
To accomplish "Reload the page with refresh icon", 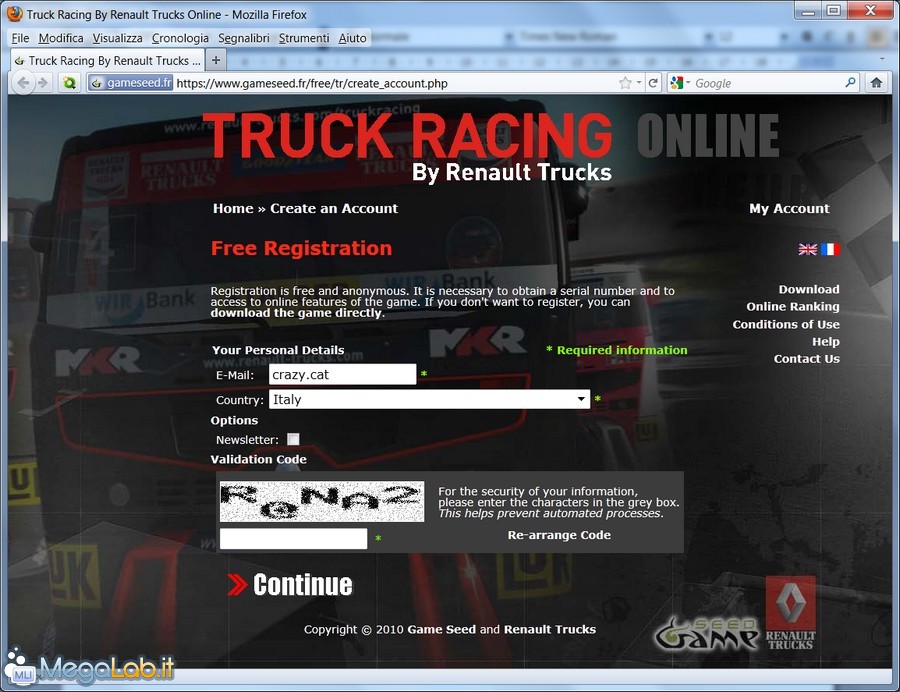I will 653,83.
